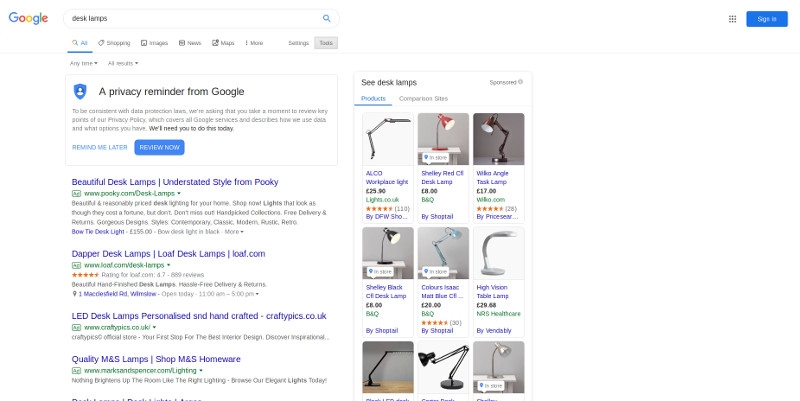Click the ALCO Workplace light star rating
This screenshot has width=800, height=401.
pos(380,209)
